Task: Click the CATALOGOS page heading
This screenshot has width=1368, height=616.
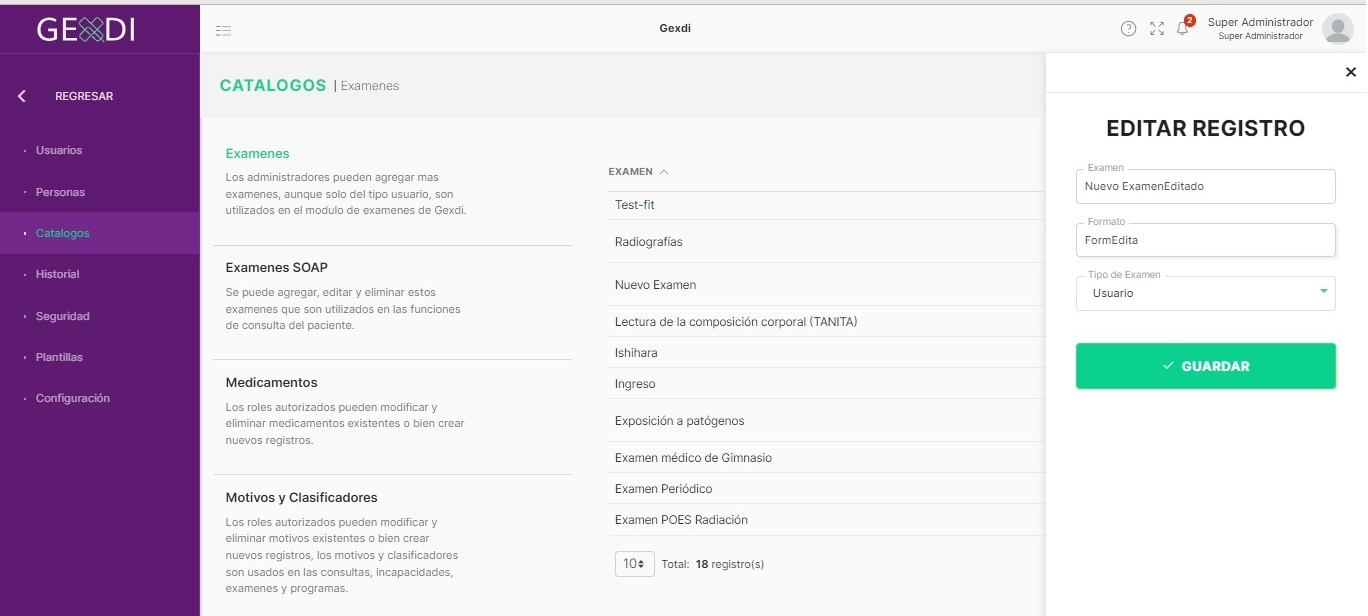Action: pyautogui.click(x=273, y=86)
